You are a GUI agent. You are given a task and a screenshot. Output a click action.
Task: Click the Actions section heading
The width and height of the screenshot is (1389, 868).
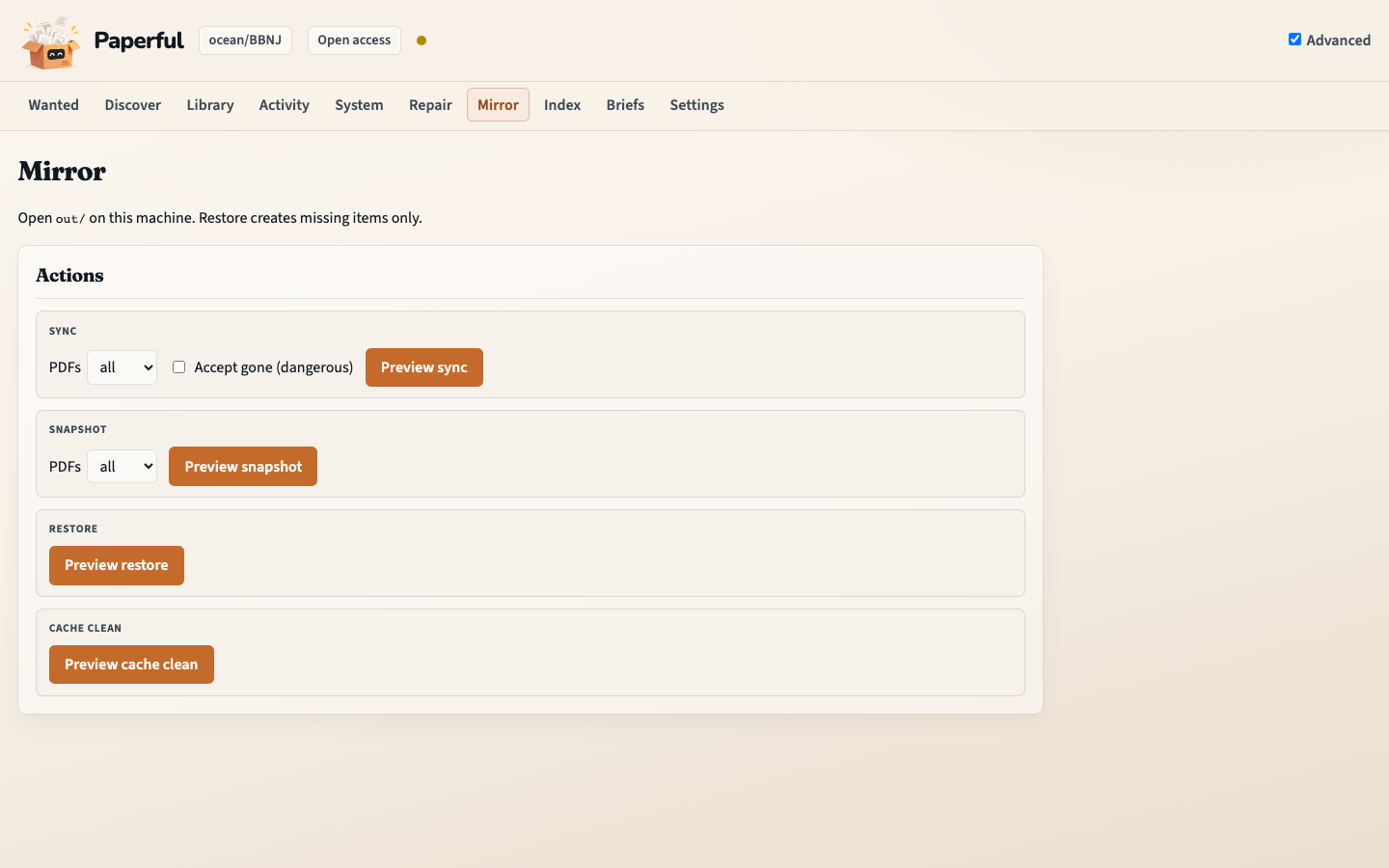point(69,276)
